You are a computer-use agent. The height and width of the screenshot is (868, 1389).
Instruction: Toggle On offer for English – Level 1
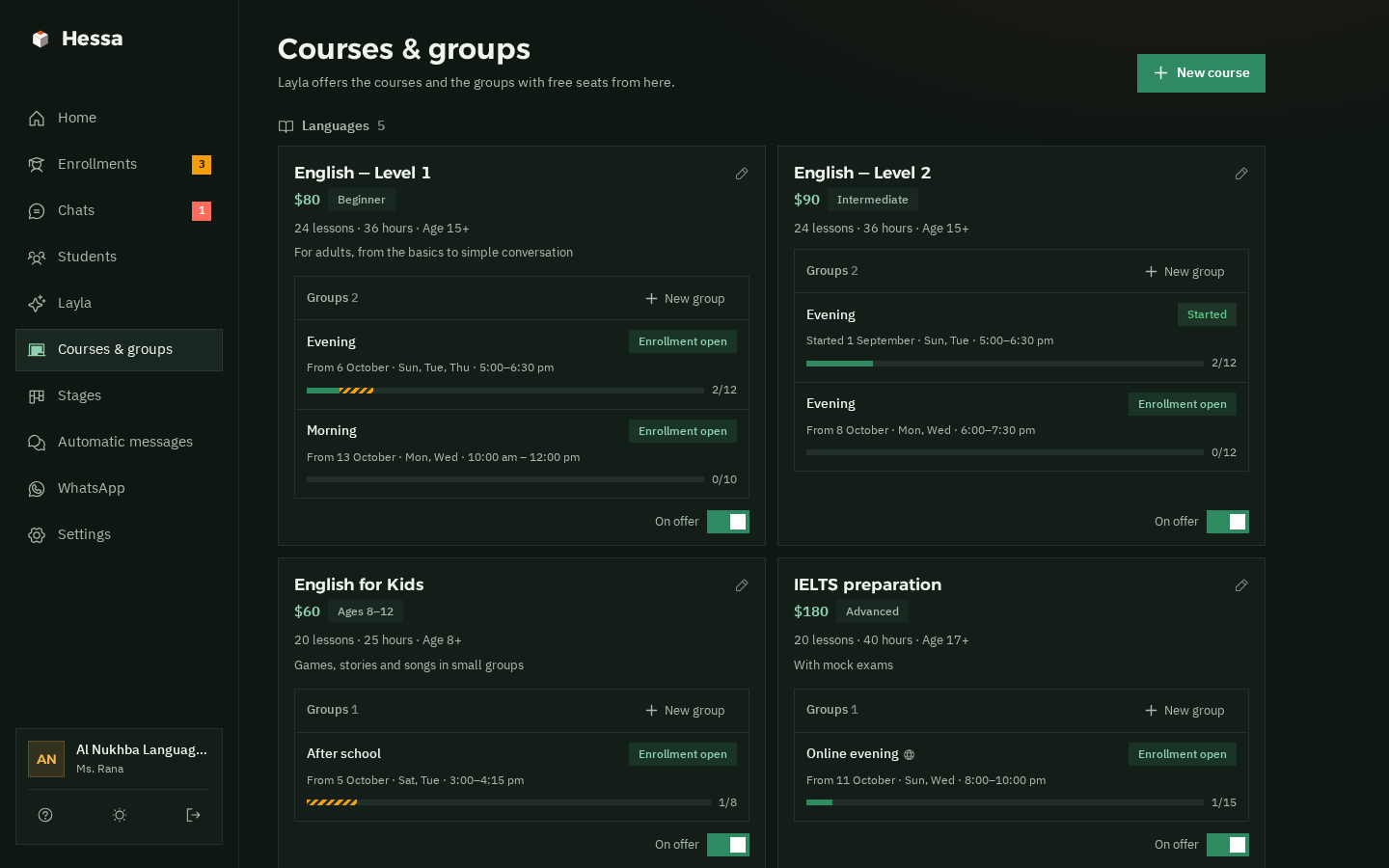click(728, 522)
